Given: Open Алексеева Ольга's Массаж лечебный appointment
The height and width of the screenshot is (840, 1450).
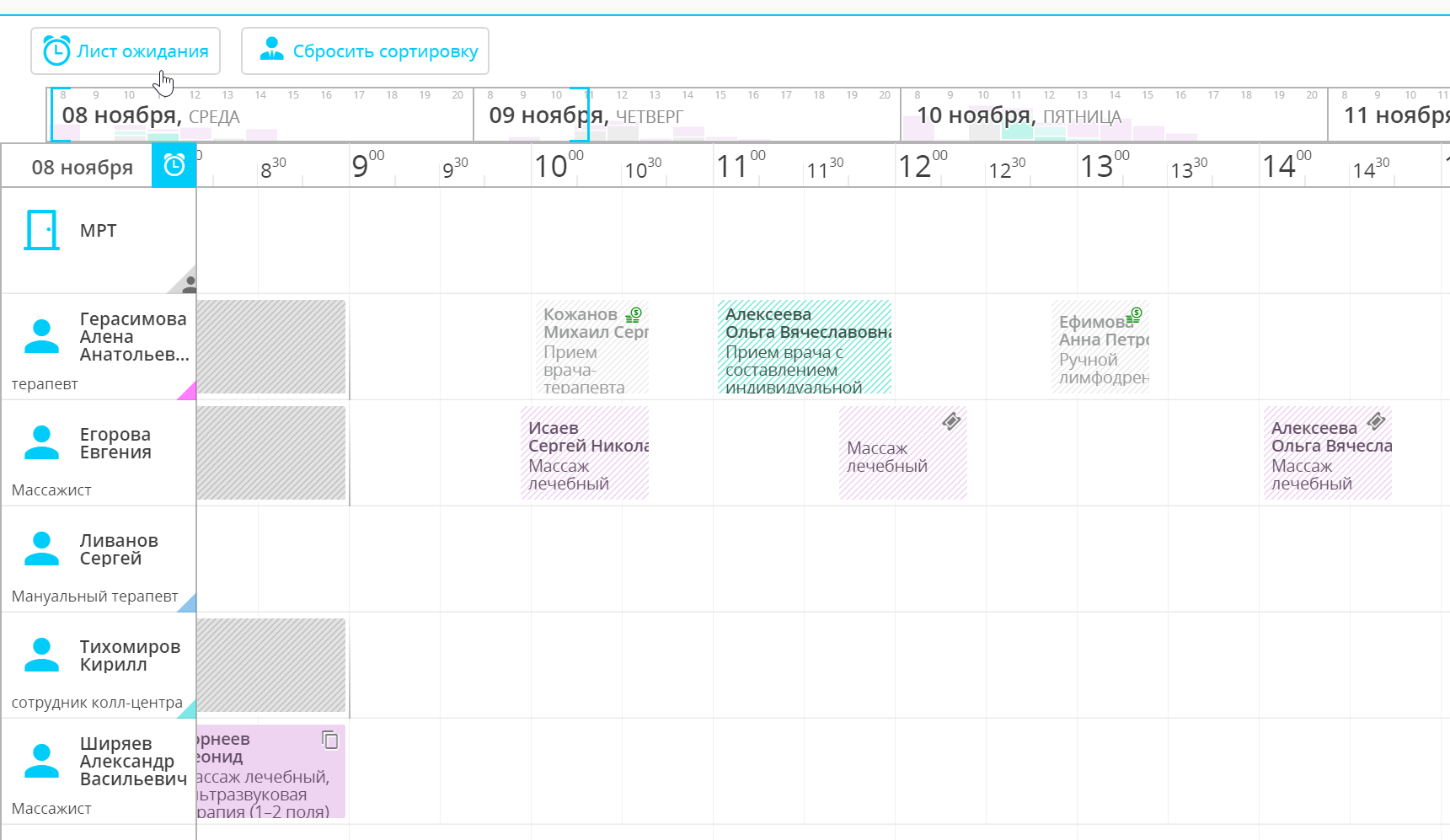Looking at the screenshot, I should pyautogui.click(x=1328, y=453).
